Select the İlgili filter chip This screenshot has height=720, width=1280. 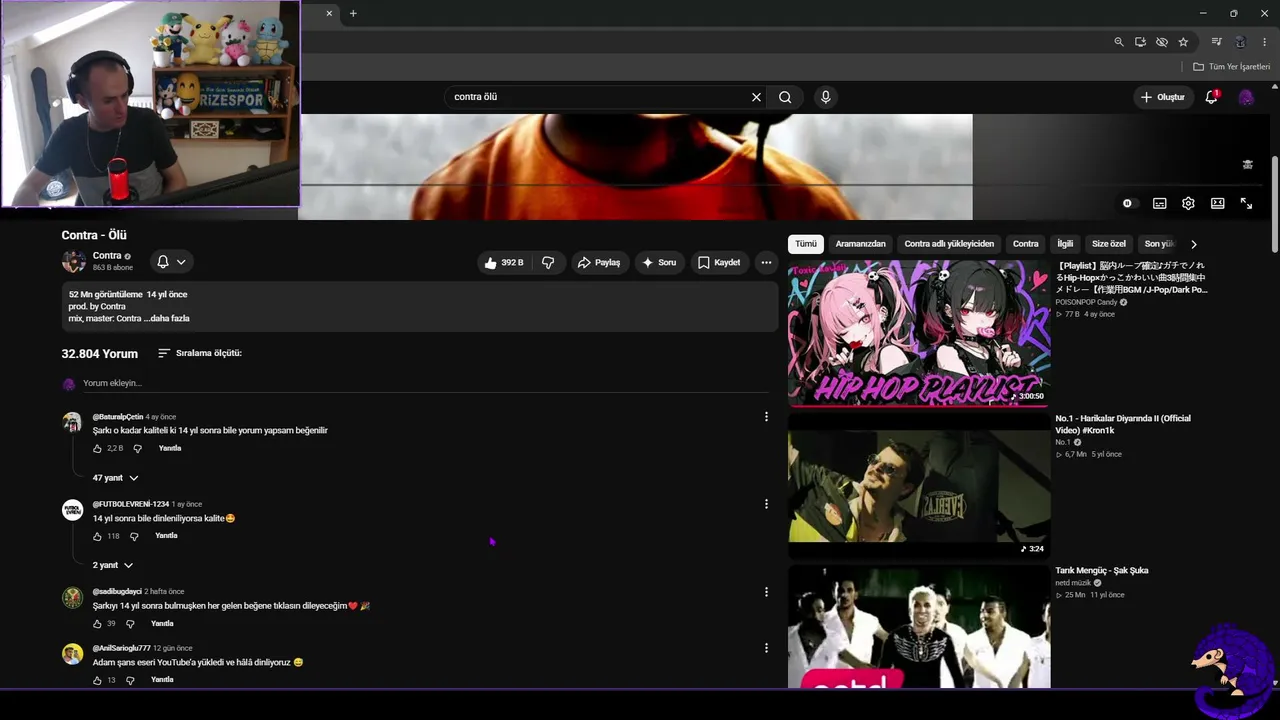(x=1065, y=244)
